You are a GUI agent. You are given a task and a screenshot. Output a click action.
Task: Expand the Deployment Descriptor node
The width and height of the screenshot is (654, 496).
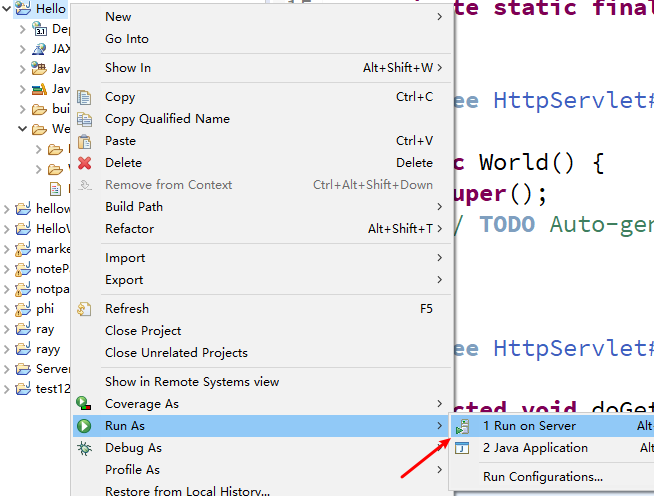(23, 29)
